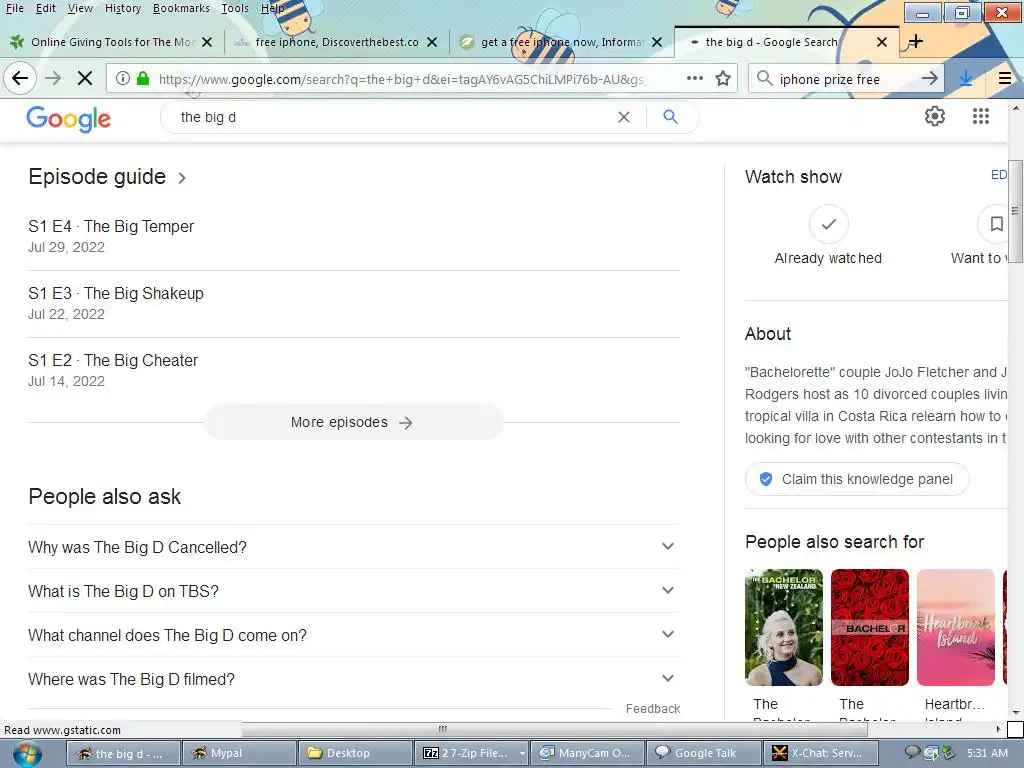Click the Feedback link
The width and height of the screenshot is (1024, 768).
click(652, 709)
